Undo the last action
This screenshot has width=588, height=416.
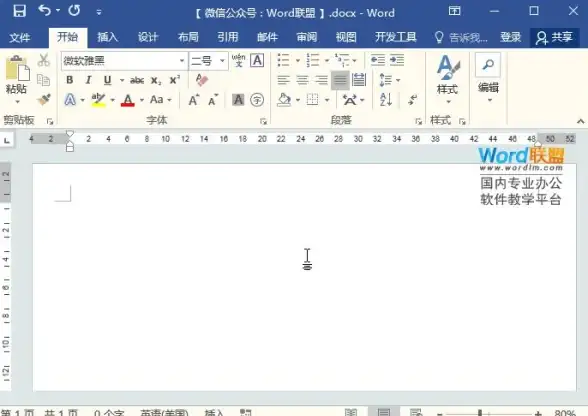pos(45,11)
